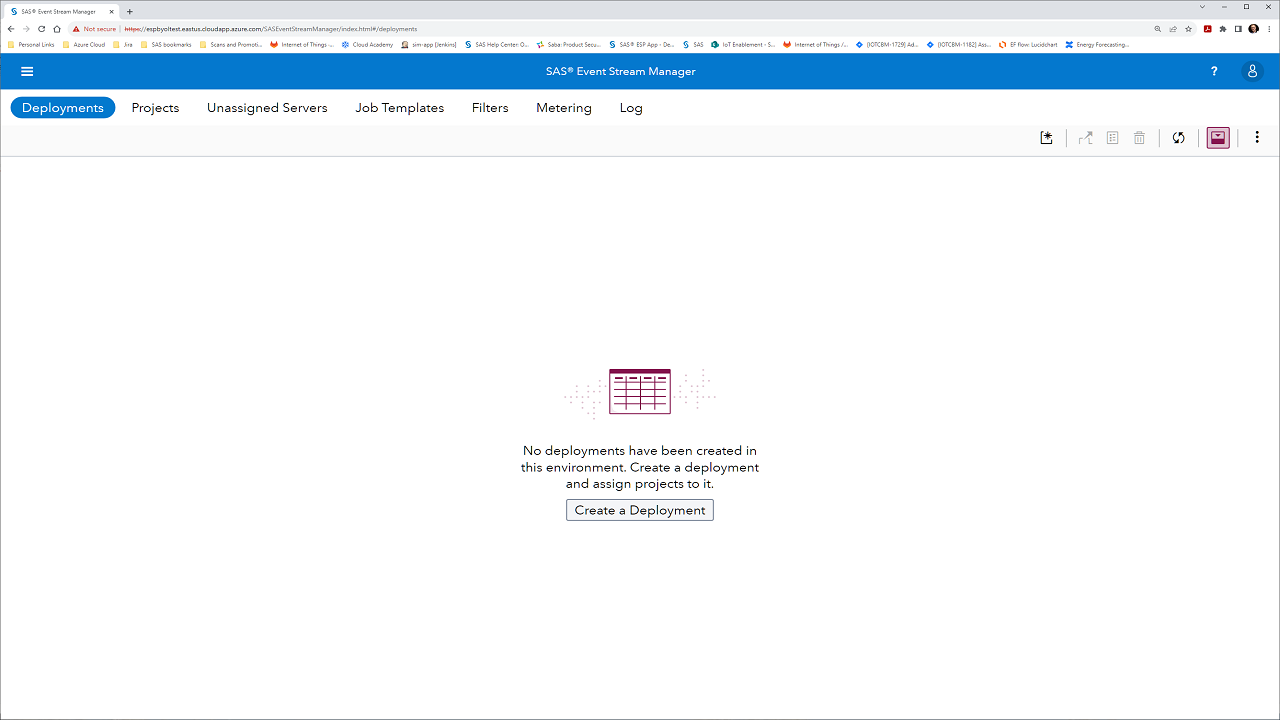
Task: Click the zoom magnifier icon in address bar
Action: [1158, 29]
